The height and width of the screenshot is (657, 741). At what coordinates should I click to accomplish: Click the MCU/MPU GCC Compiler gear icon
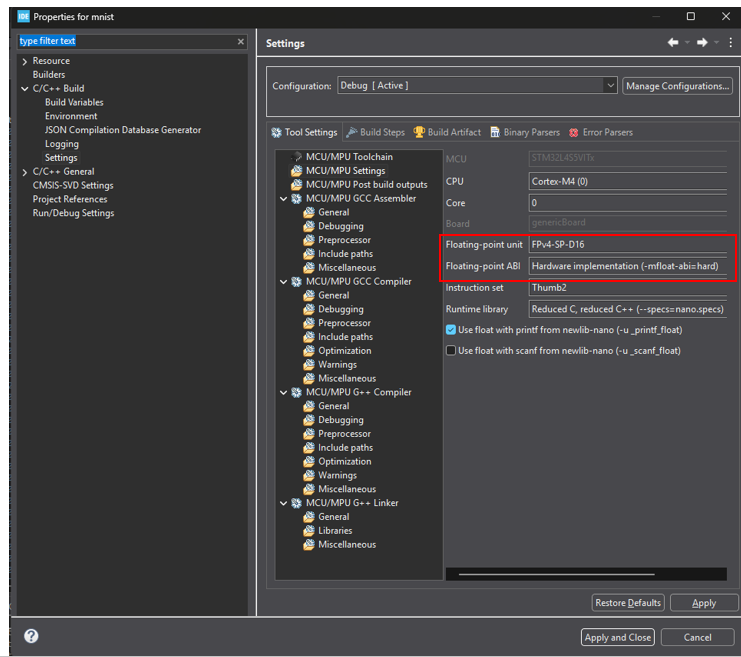[x=296, y=281]
